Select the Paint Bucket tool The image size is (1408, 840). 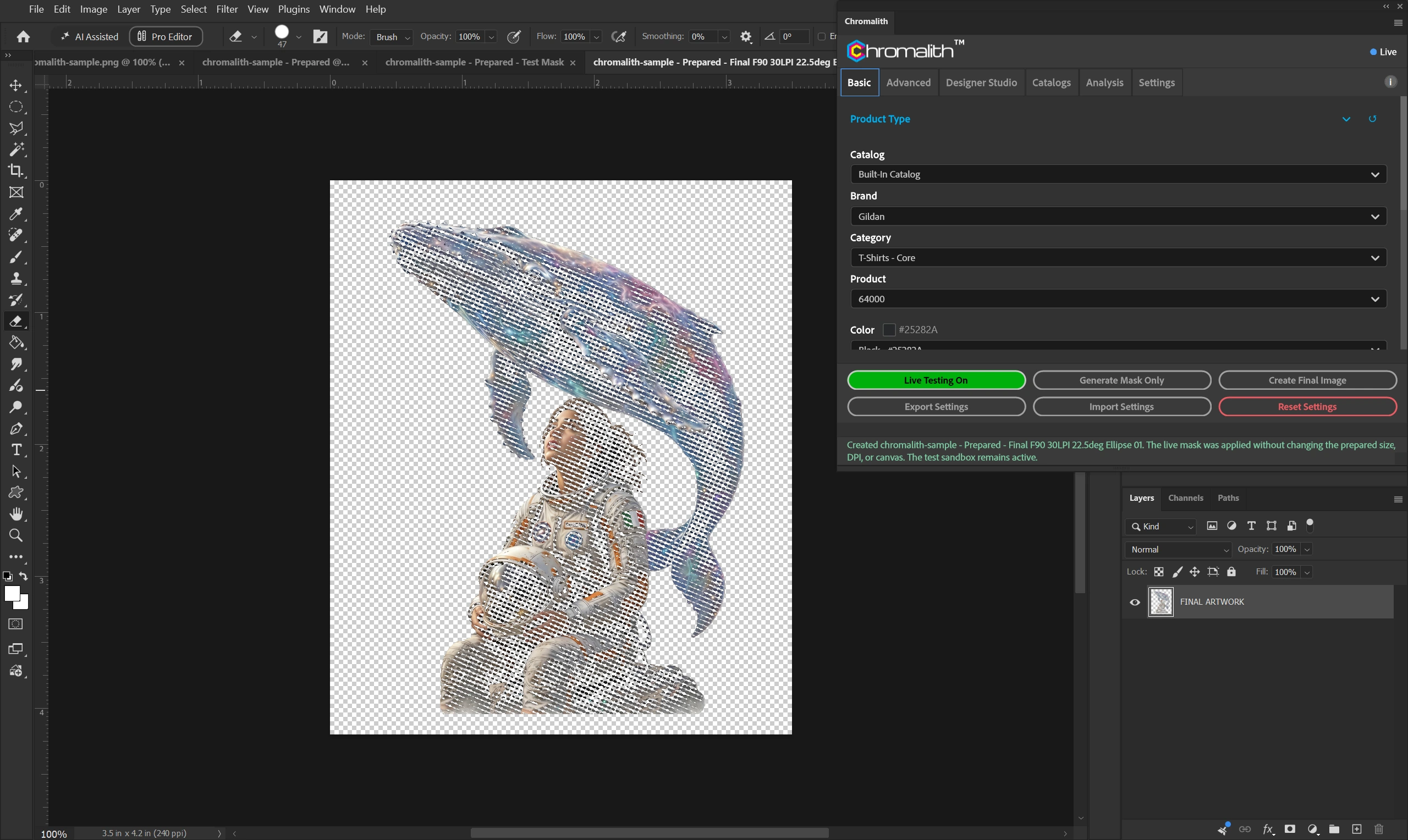coord(16,343)
